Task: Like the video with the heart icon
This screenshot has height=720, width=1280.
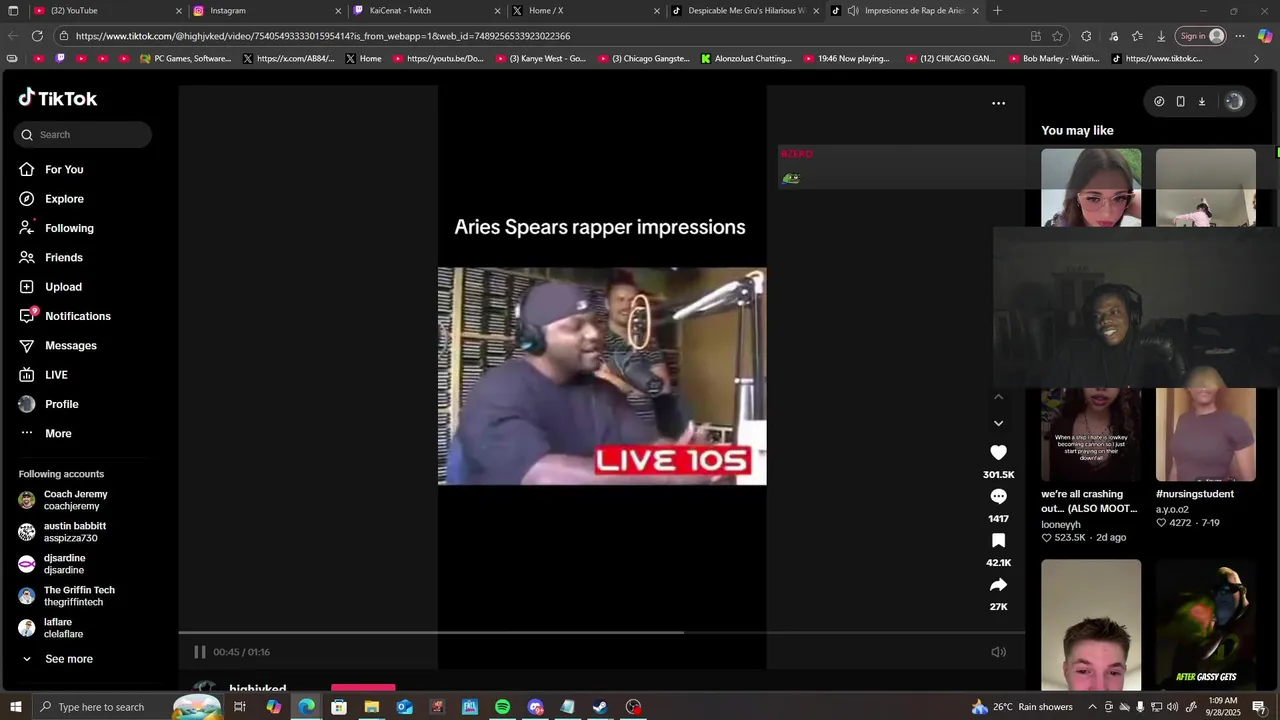Action: (998, 453)
